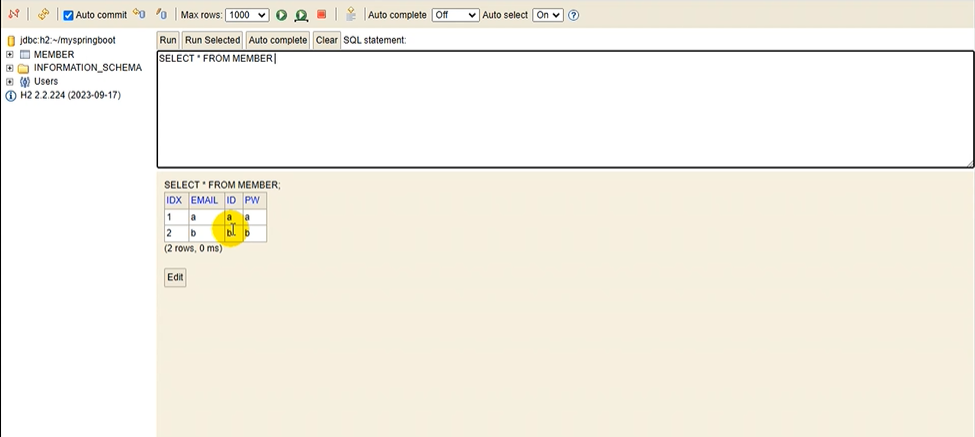975x437 pixels.
Task: Click the H2 2.2.224 version text
Action: point(70,95)
